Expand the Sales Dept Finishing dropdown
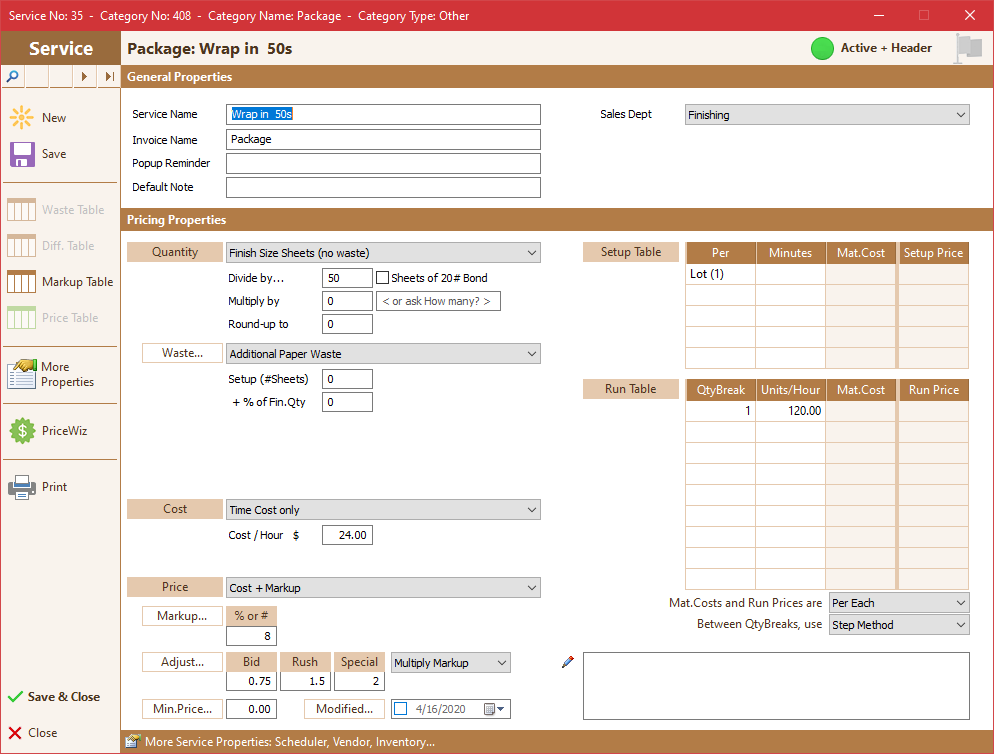Screen dimensions: 994x754 click(827, 115)
